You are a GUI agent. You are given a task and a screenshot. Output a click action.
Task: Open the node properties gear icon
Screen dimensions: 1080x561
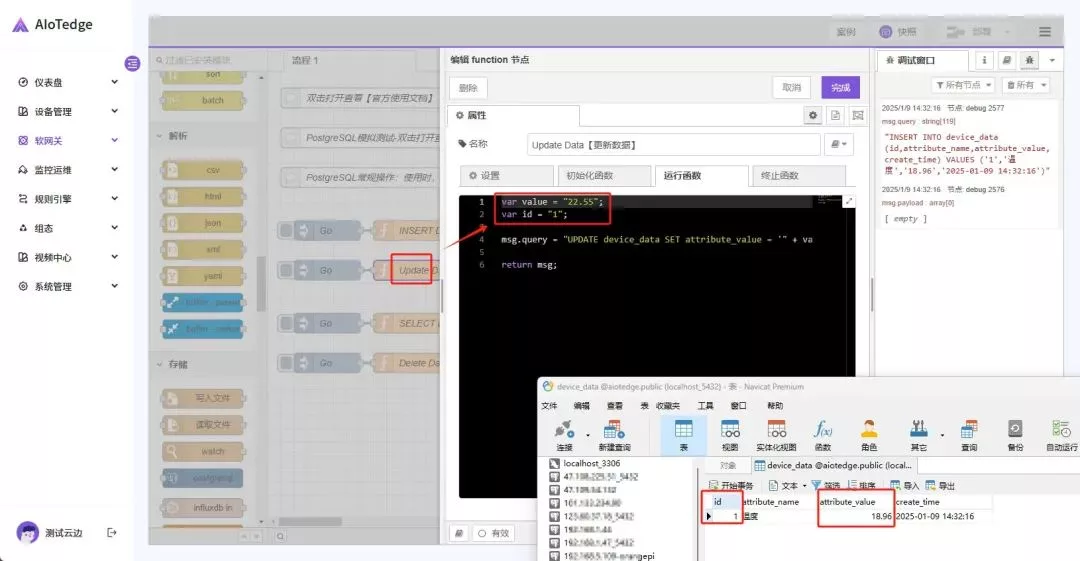pyautogui.click(x=813, y=116)
